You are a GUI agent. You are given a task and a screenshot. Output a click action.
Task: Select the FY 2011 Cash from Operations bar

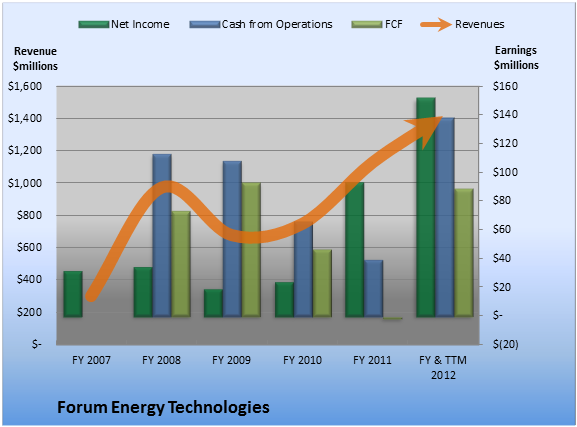point(374,289)
